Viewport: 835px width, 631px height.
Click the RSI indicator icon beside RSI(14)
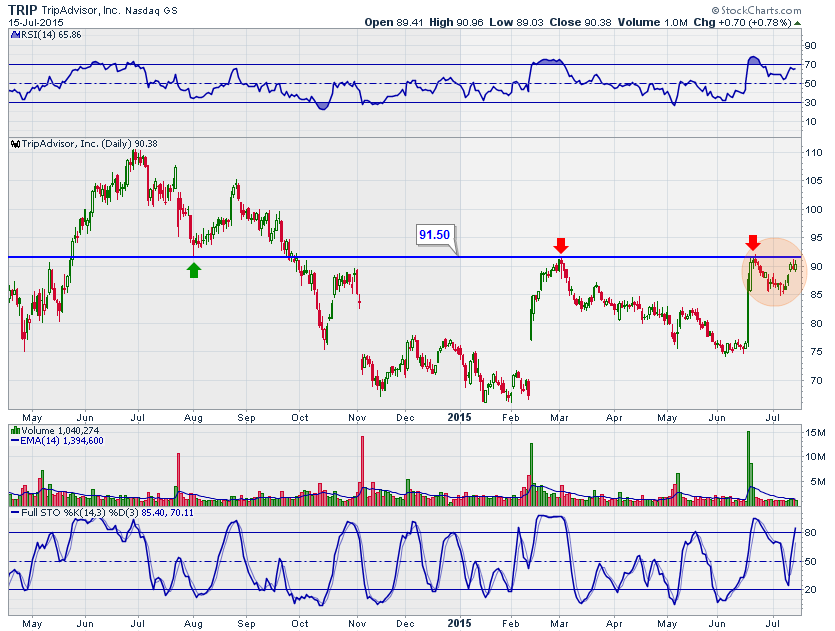[14, 35]
